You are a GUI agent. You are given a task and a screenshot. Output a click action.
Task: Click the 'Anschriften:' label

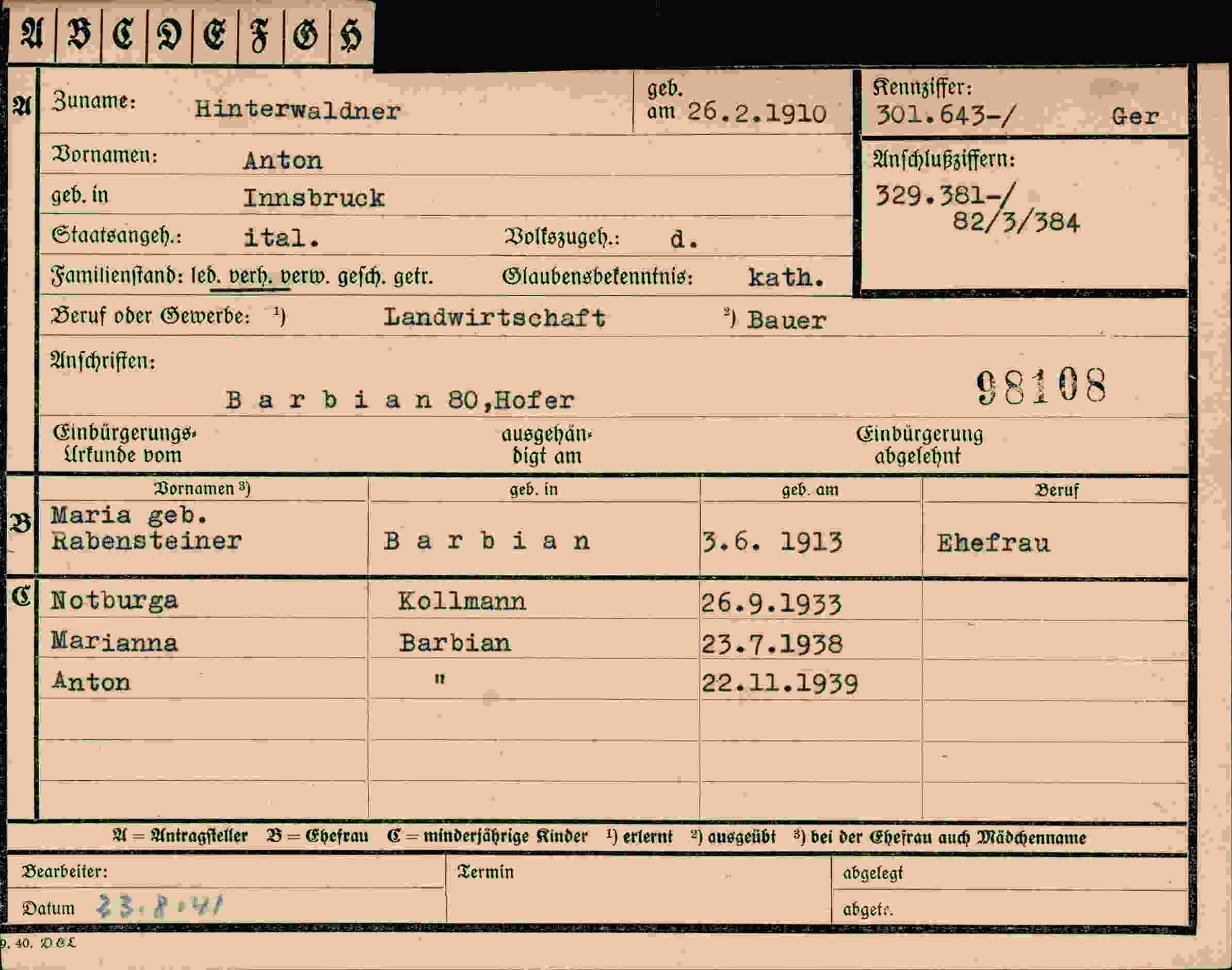pos(103,361)
